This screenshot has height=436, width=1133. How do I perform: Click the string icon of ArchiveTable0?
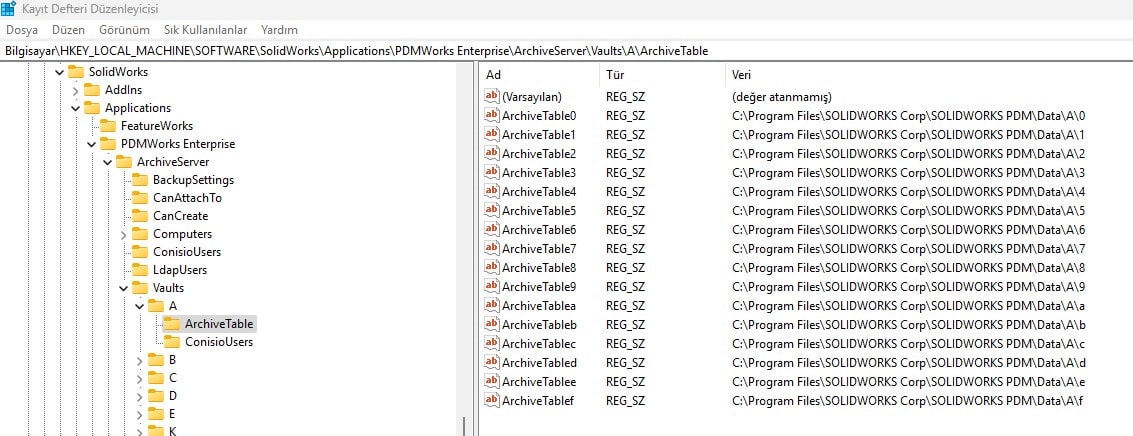491,115
